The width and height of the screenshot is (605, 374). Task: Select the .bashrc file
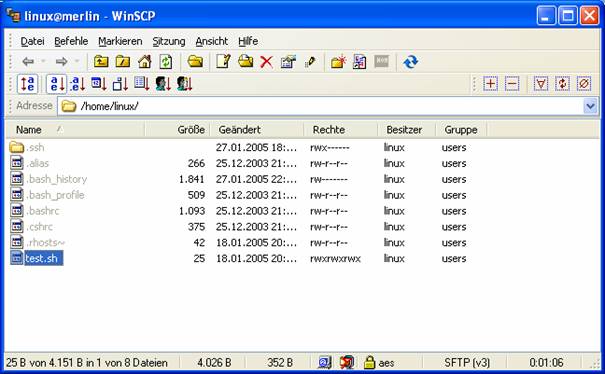pyautogui.click(x=34, y=211)
